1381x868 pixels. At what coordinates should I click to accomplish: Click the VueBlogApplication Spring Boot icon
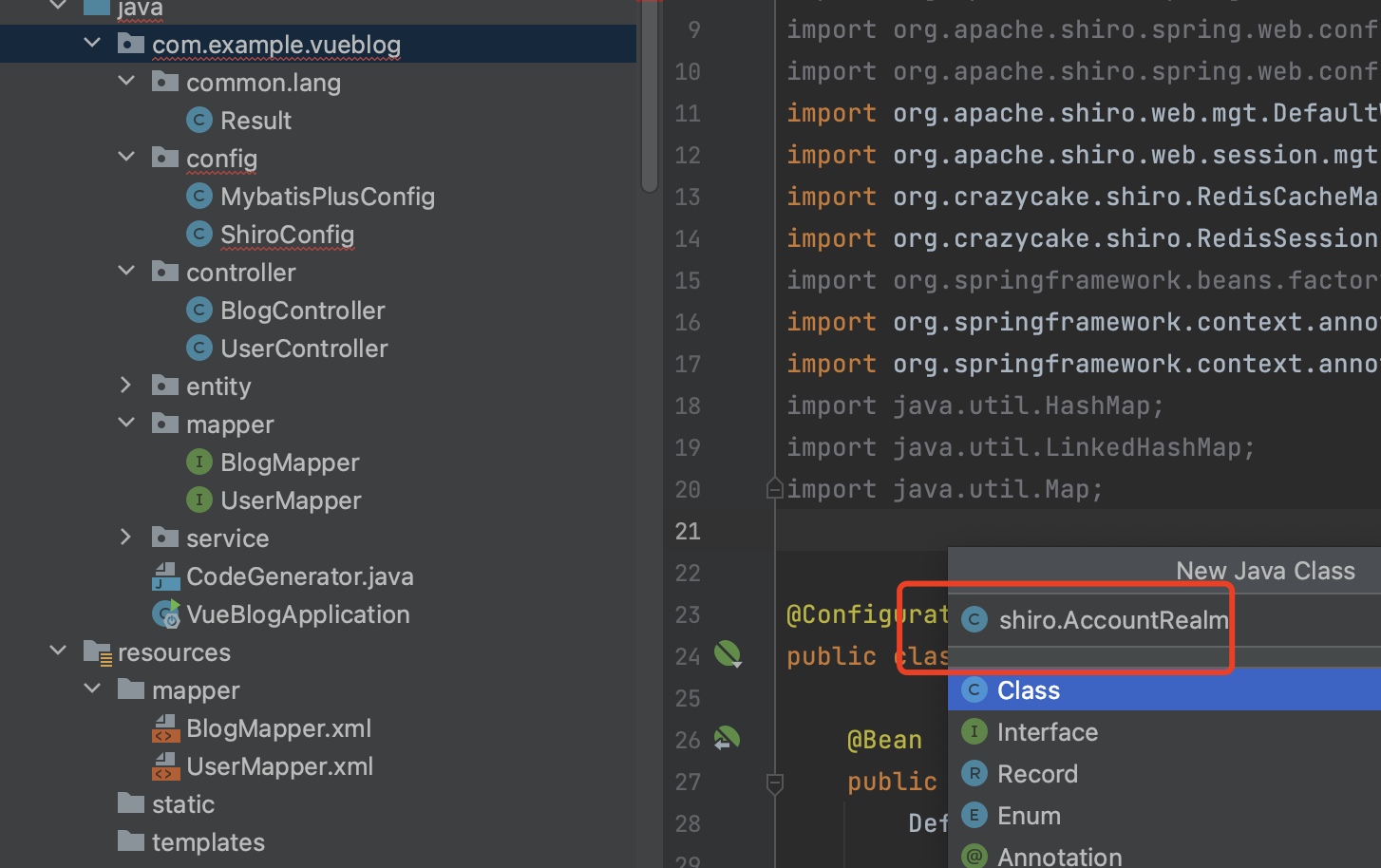[166, 614]
